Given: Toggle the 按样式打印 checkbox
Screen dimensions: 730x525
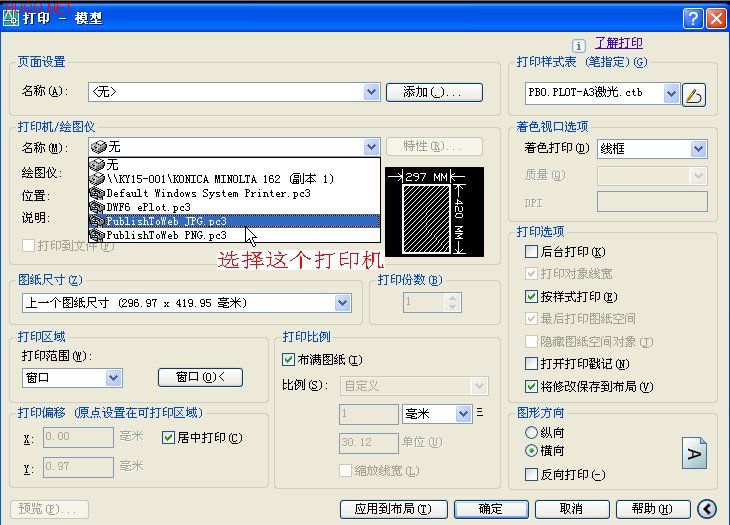Looking at the screenshot, I should tap(531, 296).
